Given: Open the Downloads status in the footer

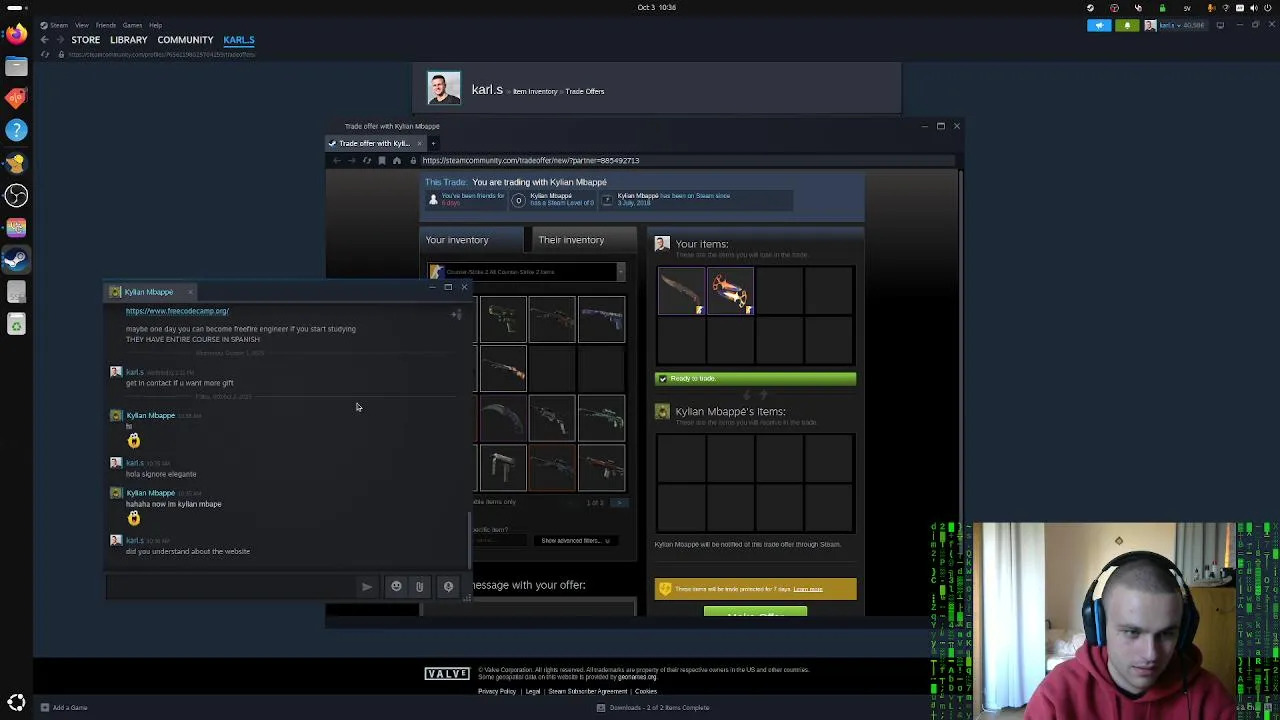Looking at the screenshot, I should 653,708.
